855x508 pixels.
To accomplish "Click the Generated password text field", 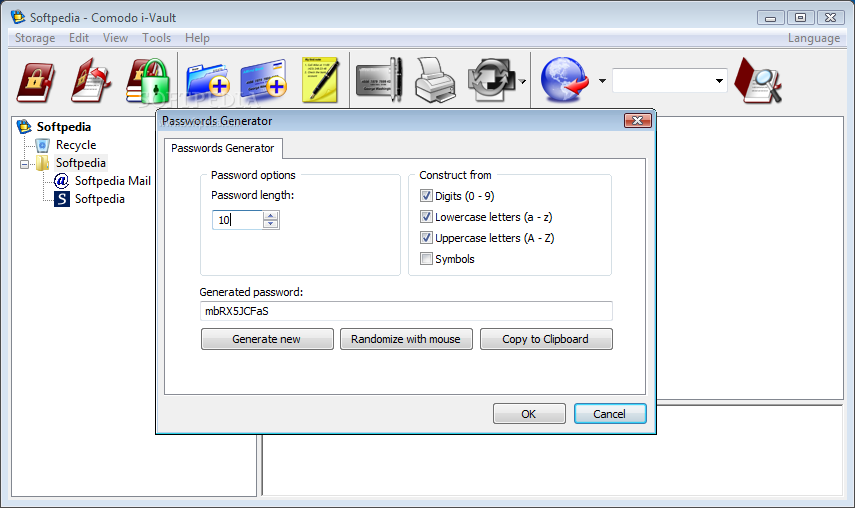I will pyautogui.click(x=406, y=311).
